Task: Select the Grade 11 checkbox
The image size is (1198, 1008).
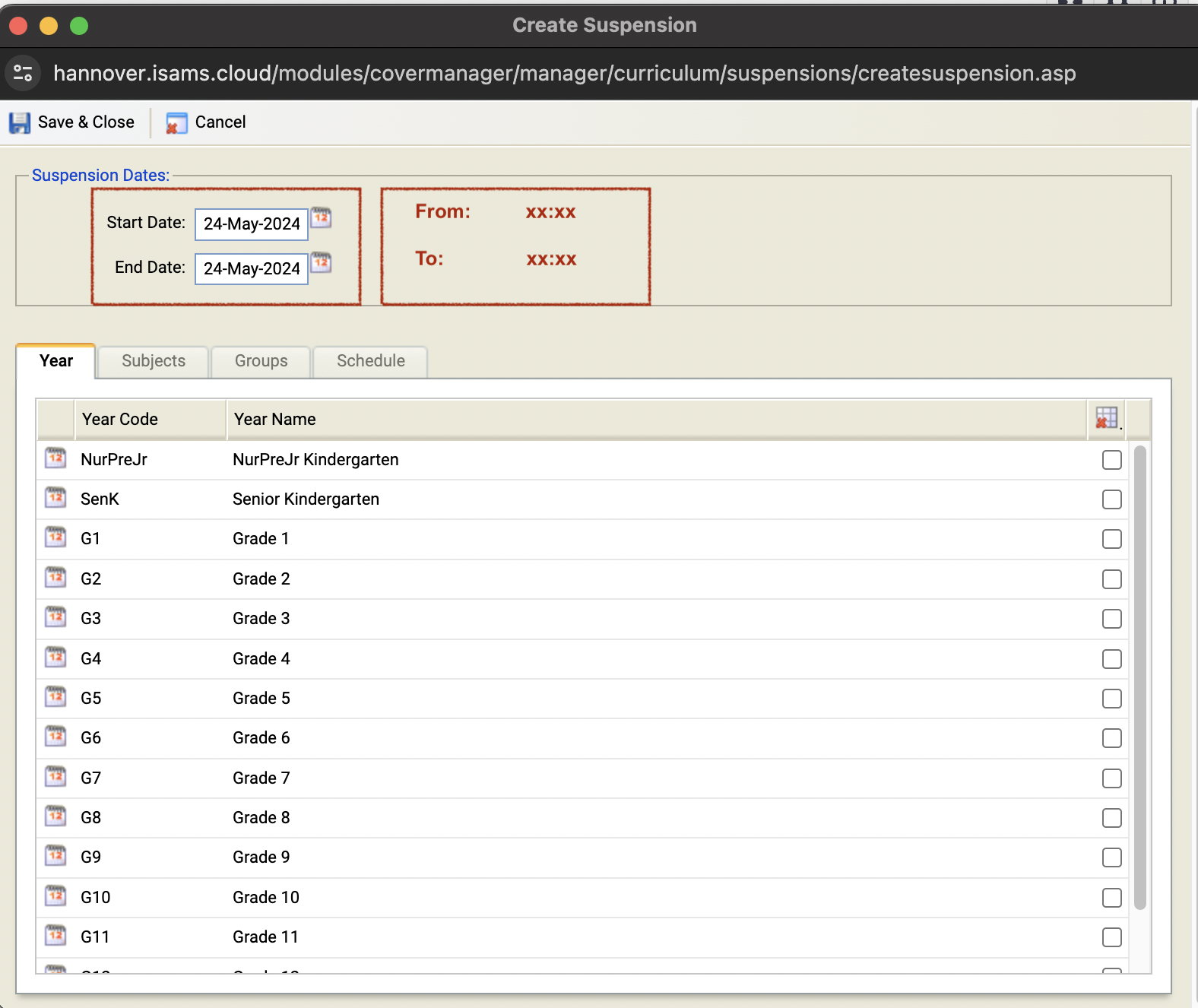Action: point(1111,937)
